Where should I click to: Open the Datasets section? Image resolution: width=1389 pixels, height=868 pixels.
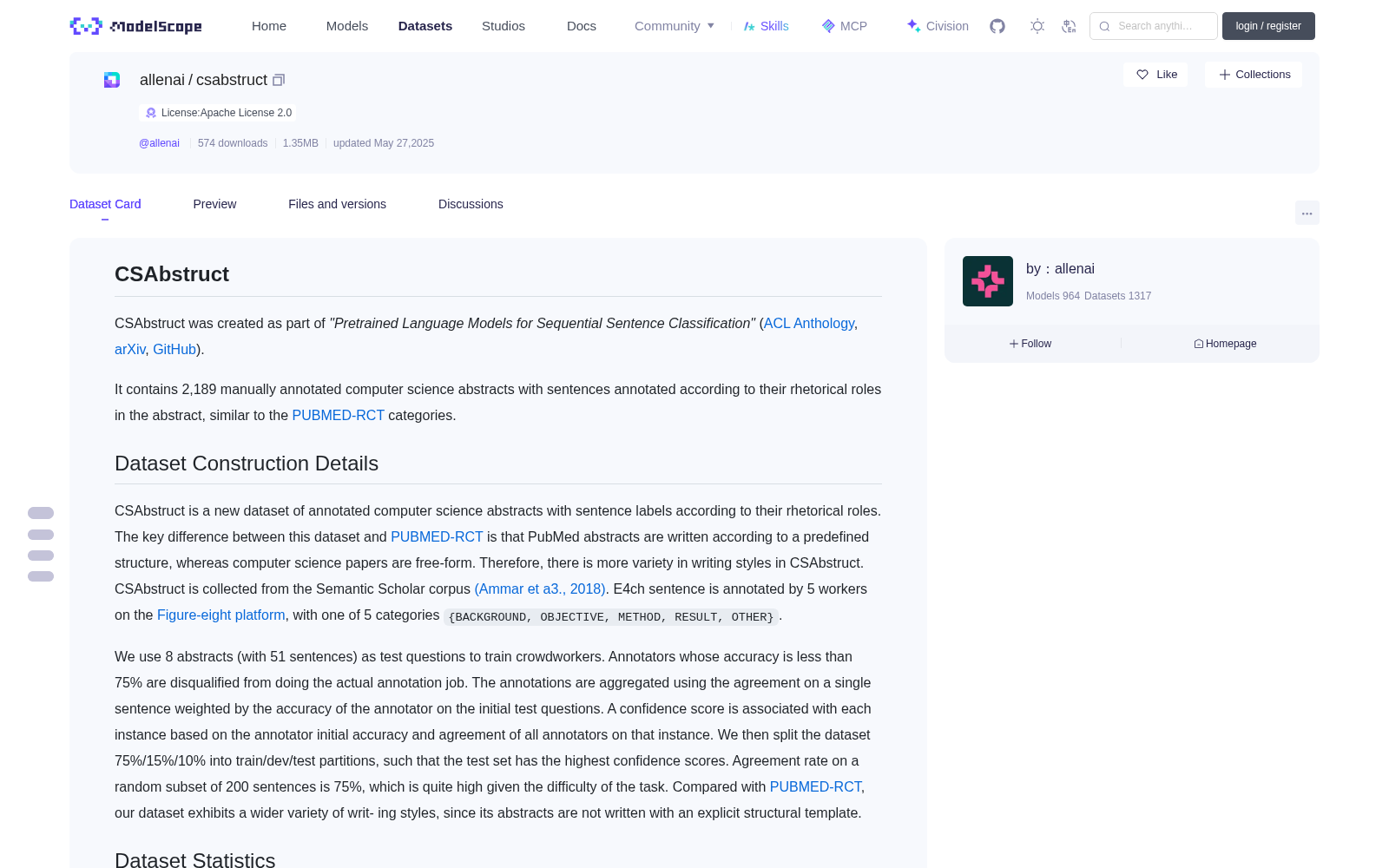pos(425,26)
